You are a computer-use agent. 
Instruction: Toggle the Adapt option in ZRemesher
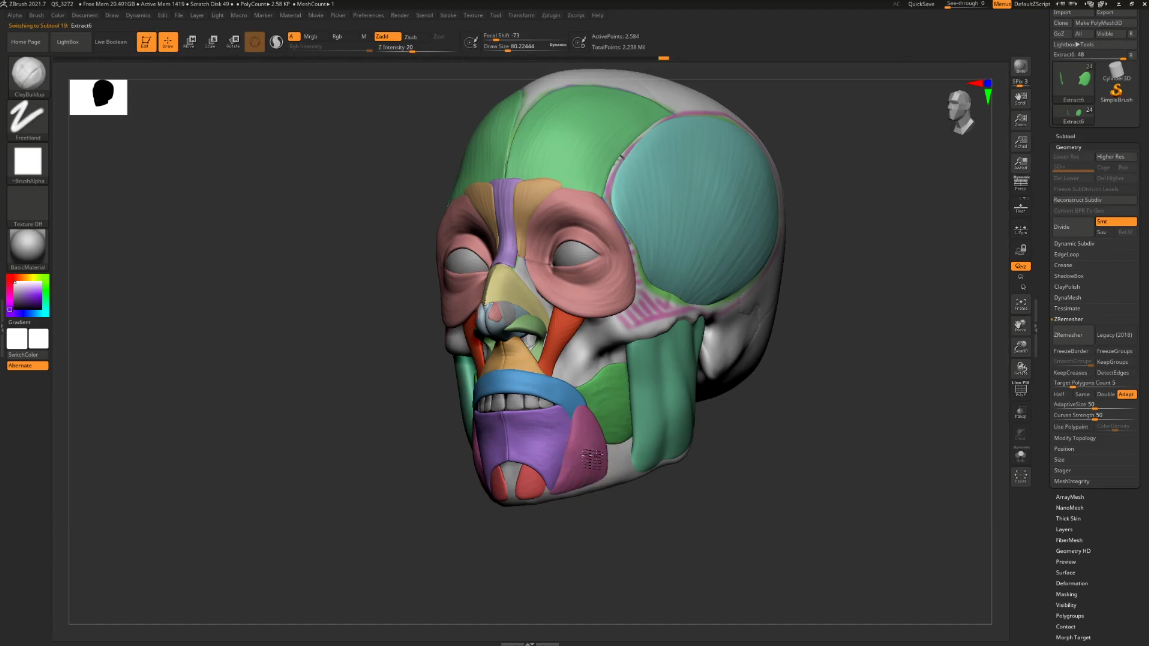click(1126, 394)
